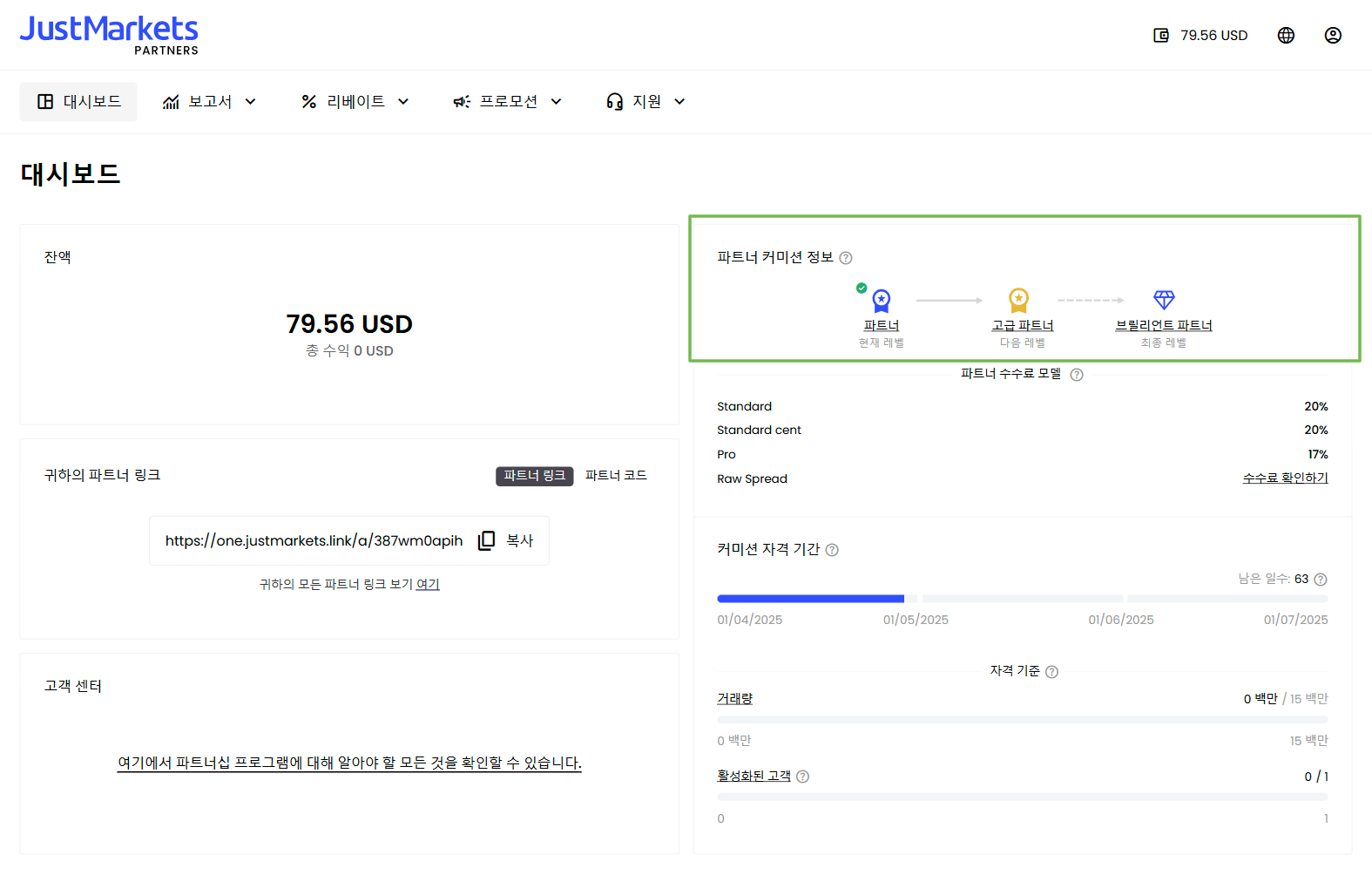Click the rebate percent icon

pos(308,102)
